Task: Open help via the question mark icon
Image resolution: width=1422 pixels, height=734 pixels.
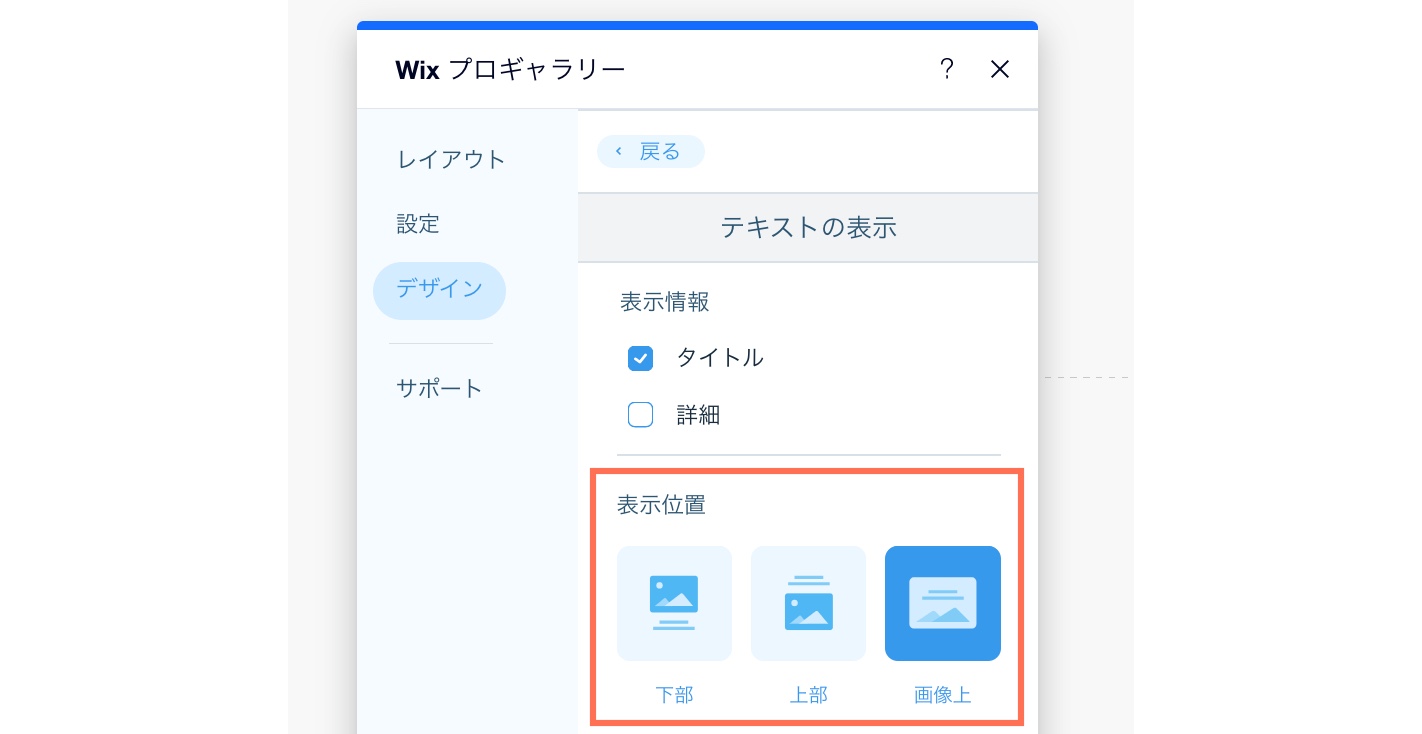Action: coord(947,69)
